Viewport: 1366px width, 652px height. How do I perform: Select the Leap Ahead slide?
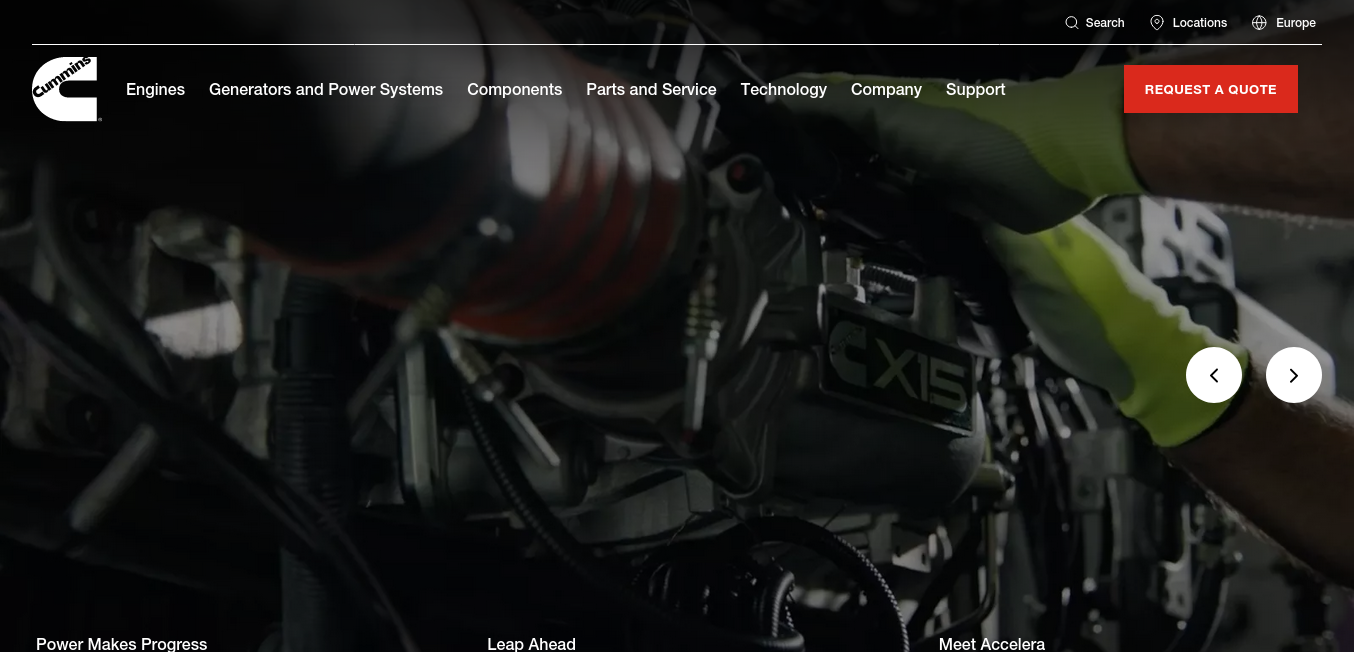tap(531, 644)
